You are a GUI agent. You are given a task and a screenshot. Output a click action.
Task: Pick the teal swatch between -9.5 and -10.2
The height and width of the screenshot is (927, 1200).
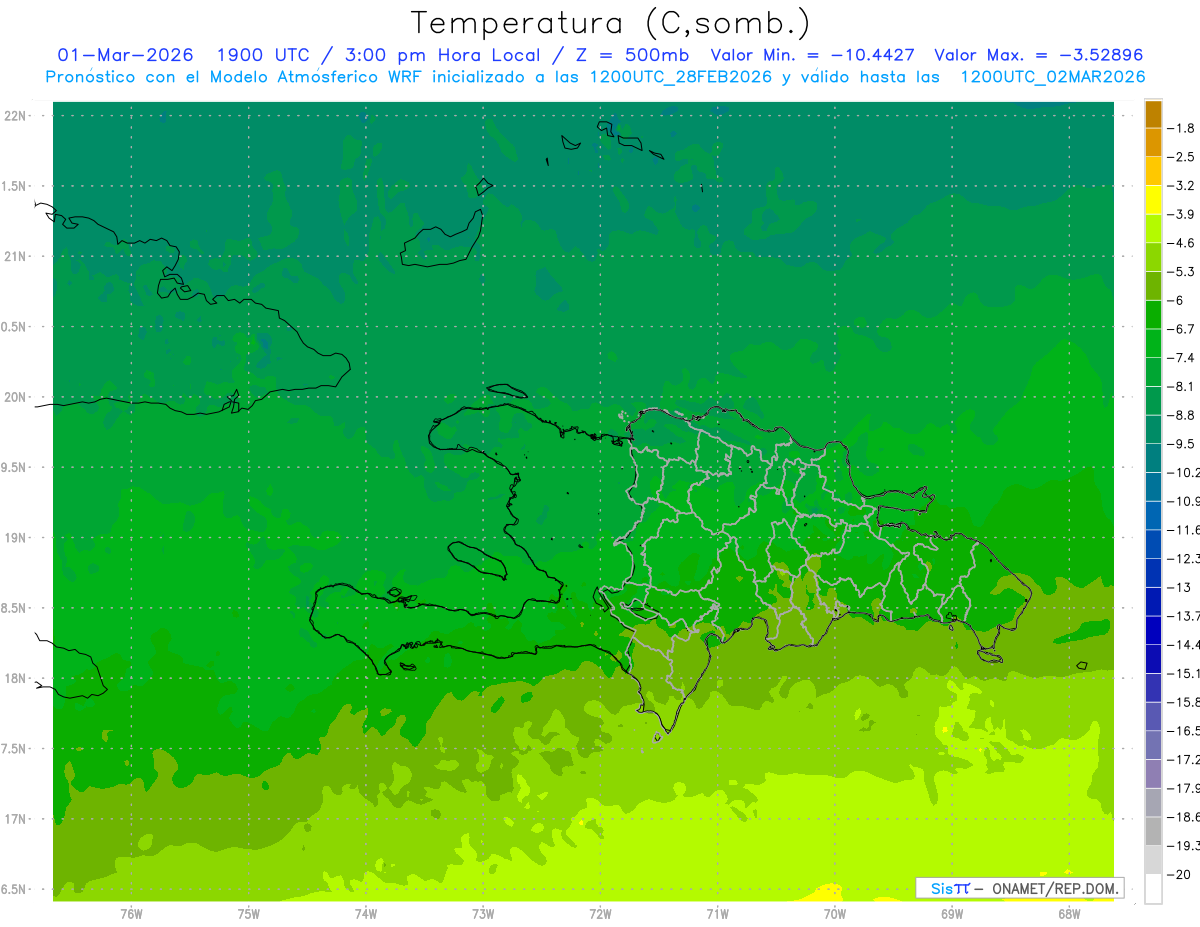point(1153,458)
